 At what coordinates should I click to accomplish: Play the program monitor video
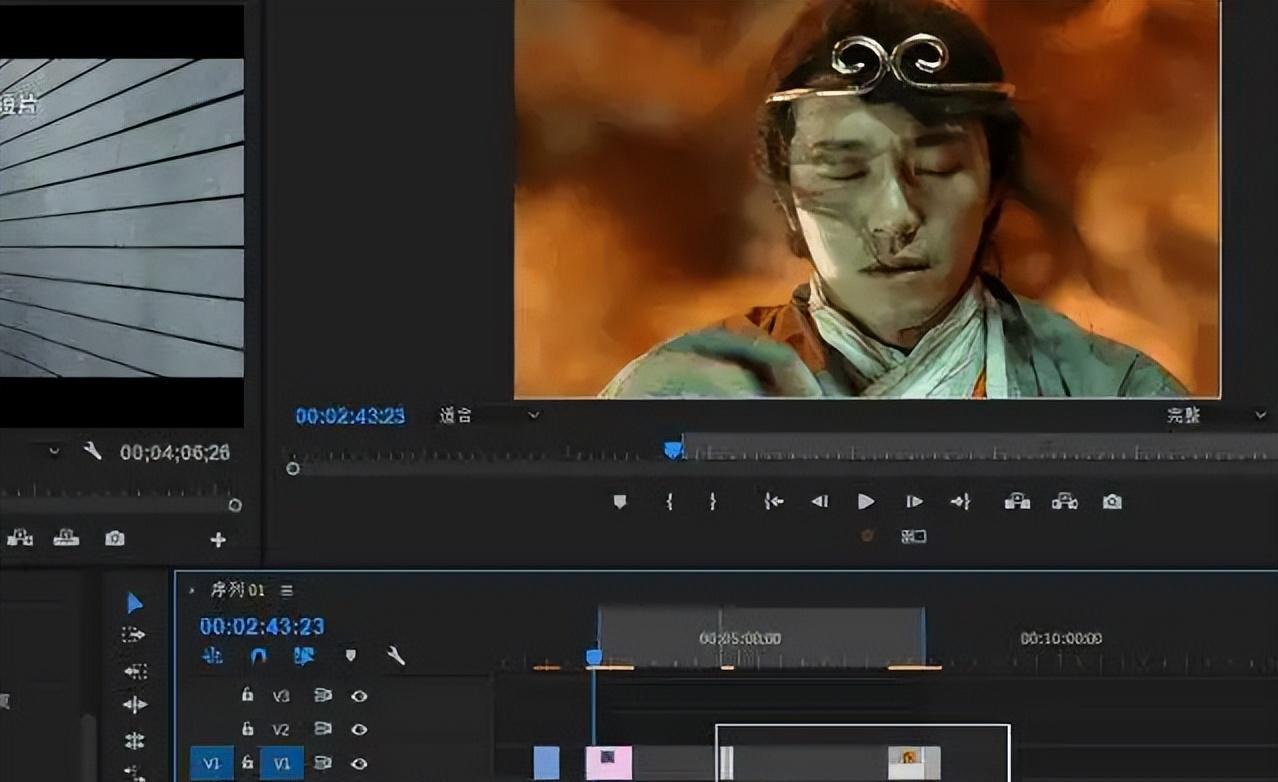tap(866, 502)
